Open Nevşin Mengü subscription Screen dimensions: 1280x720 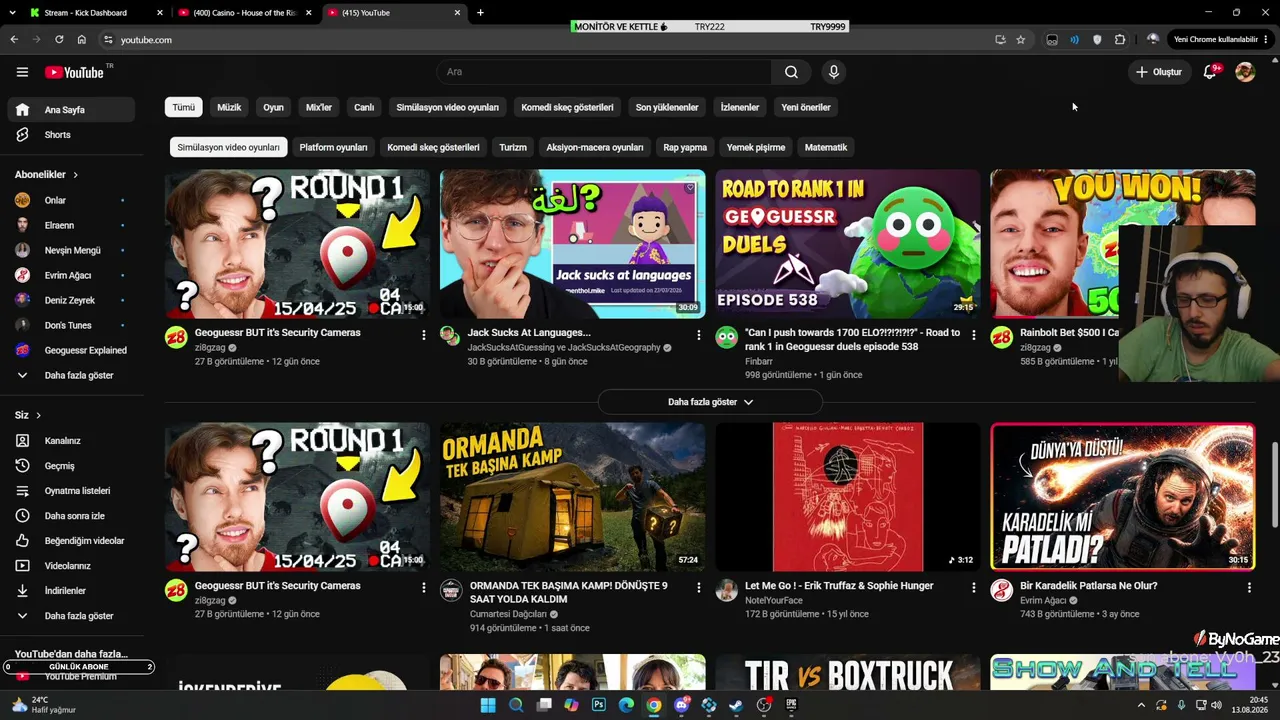tap(70, 251)
